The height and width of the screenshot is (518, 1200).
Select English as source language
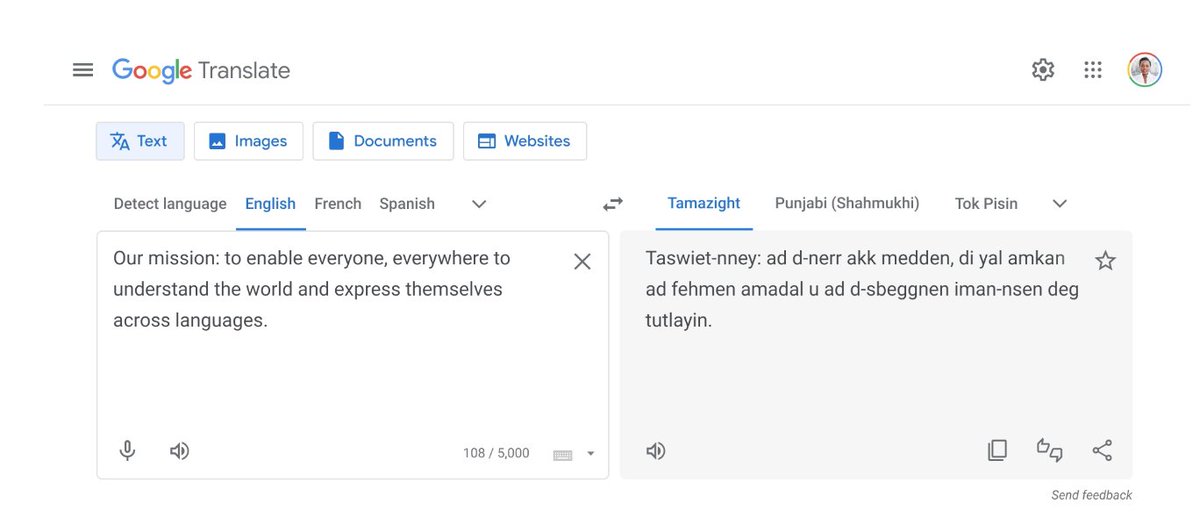point(270,204)
